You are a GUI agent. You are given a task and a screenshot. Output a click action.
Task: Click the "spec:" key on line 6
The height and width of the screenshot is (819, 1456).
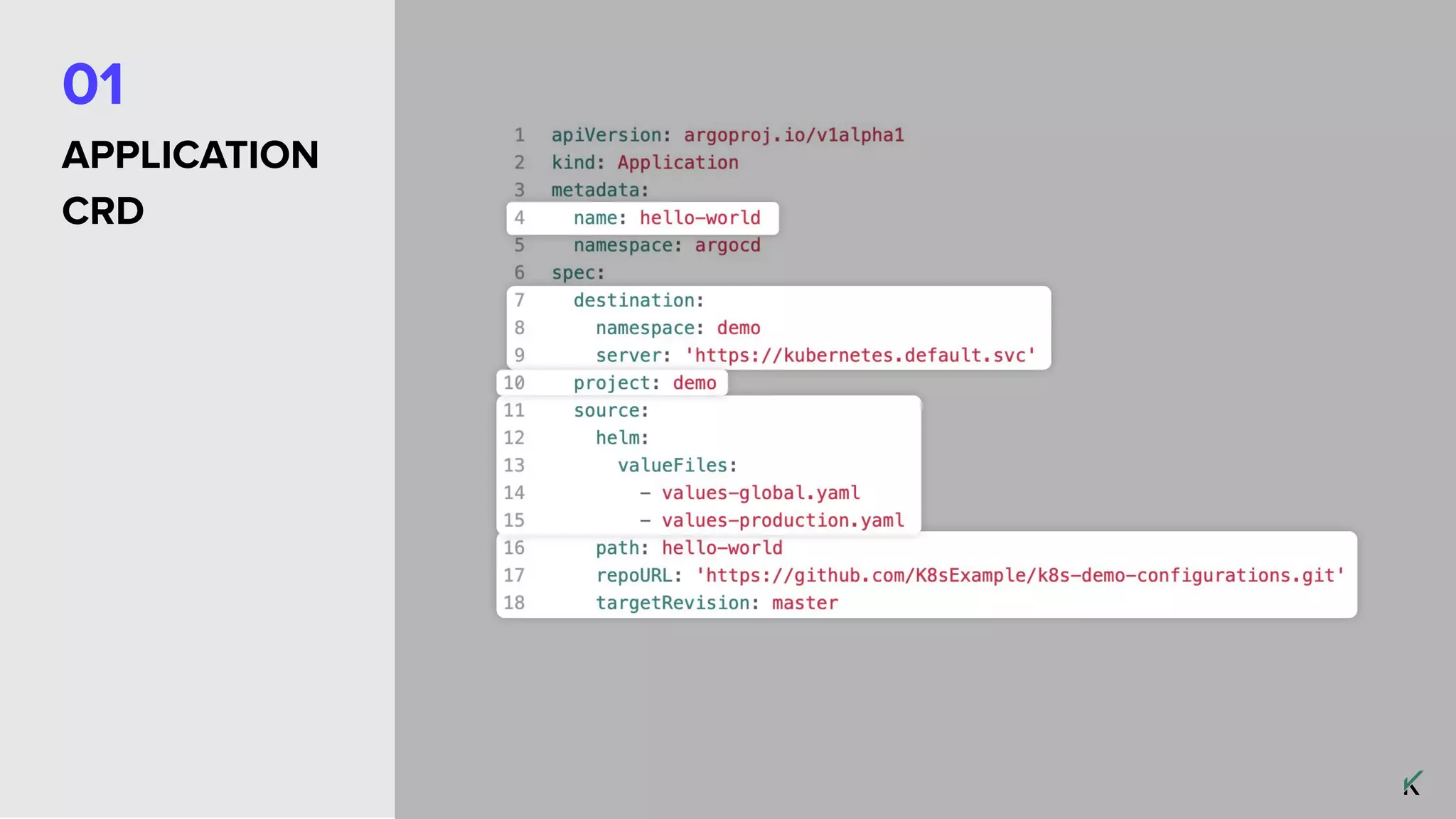tap(578, 273)
